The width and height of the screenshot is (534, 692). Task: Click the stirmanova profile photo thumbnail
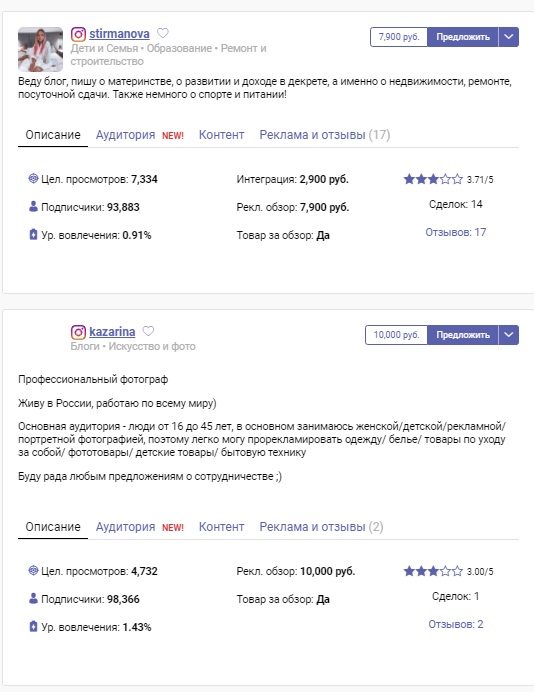point(40,49)
